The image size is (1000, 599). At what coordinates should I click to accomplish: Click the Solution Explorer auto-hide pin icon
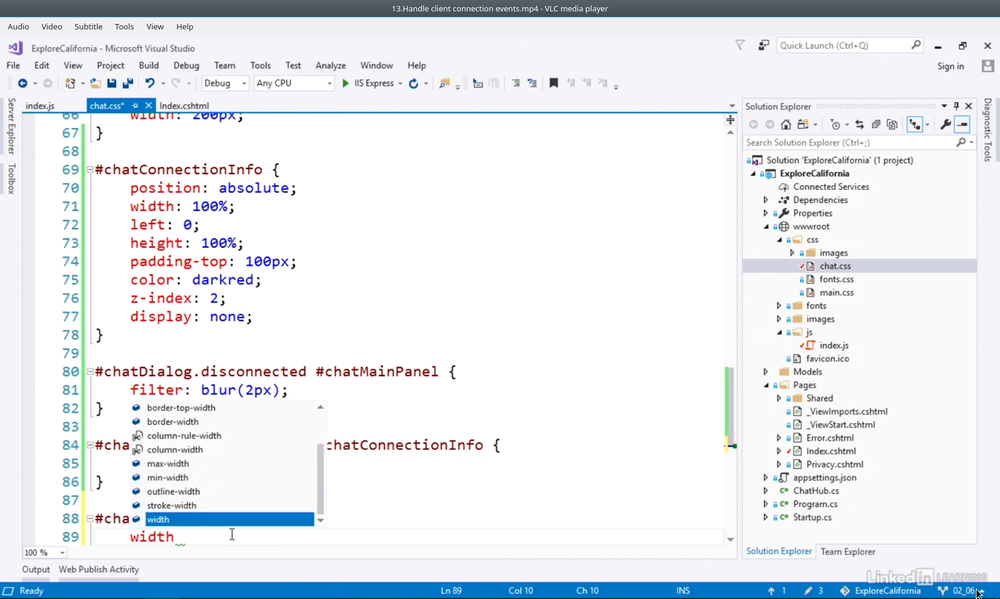pyautogui.click(x=956, y=106)
